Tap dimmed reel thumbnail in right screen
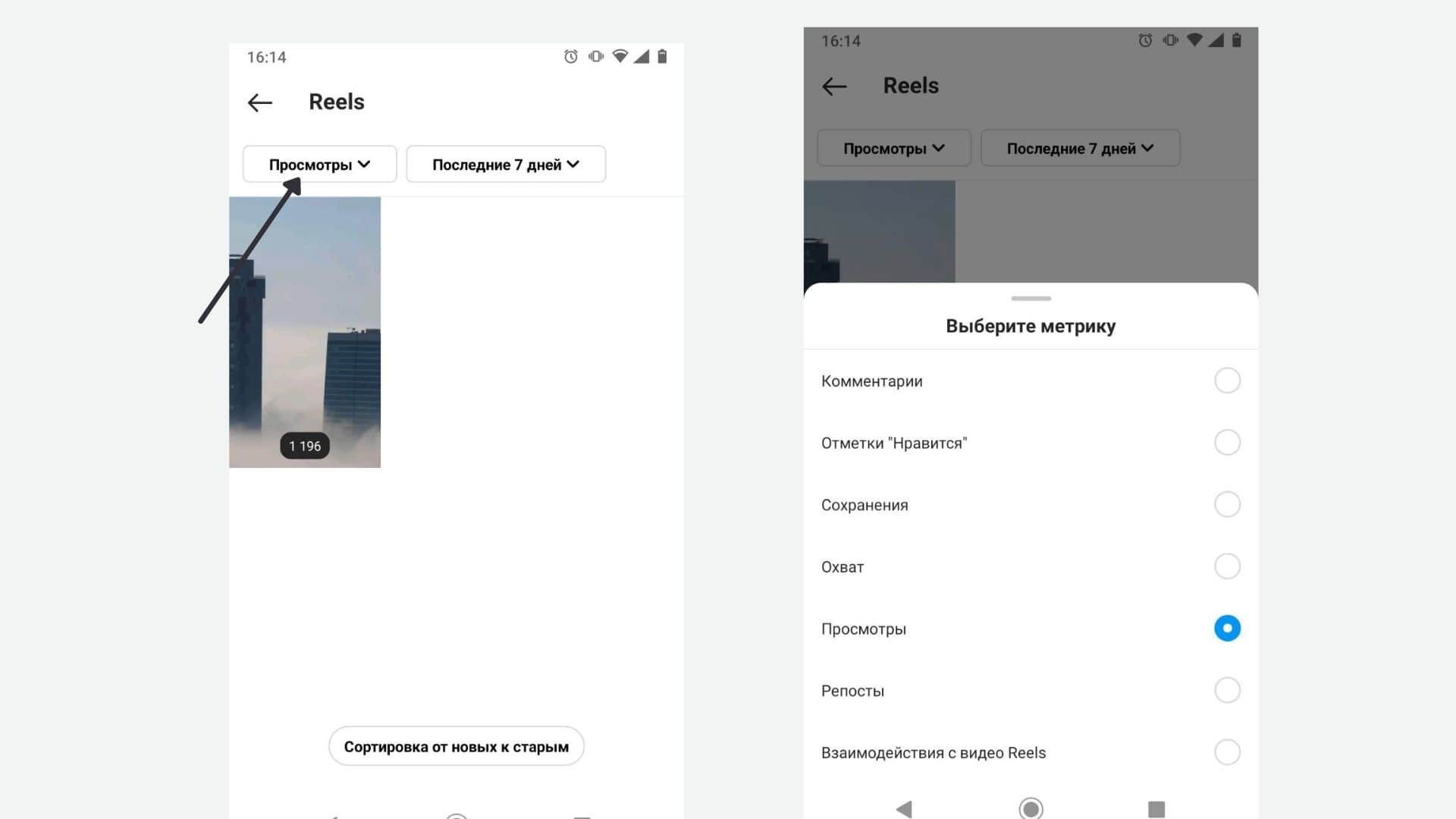The width and height of the screenshot is (1456, 819). [x=879, y=232]
